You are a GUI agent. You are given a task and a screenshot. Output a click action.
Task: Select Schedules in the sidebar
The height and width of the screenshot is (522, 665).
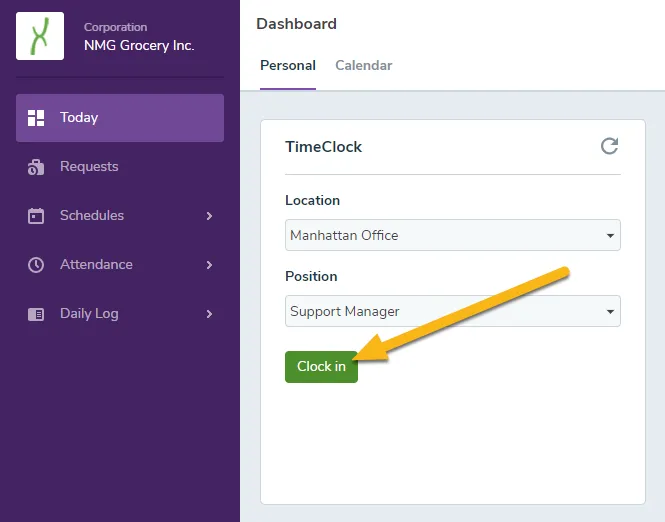click(x=120, y=215)
